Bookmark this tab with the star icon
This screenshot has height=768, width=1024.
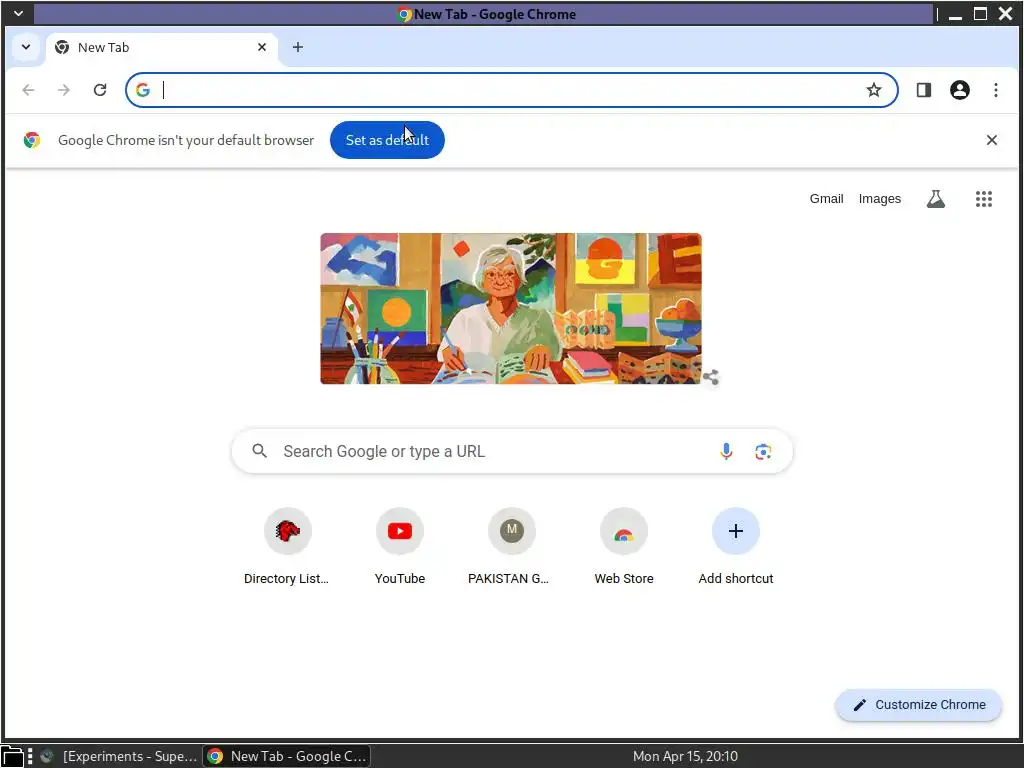point(874,90)
